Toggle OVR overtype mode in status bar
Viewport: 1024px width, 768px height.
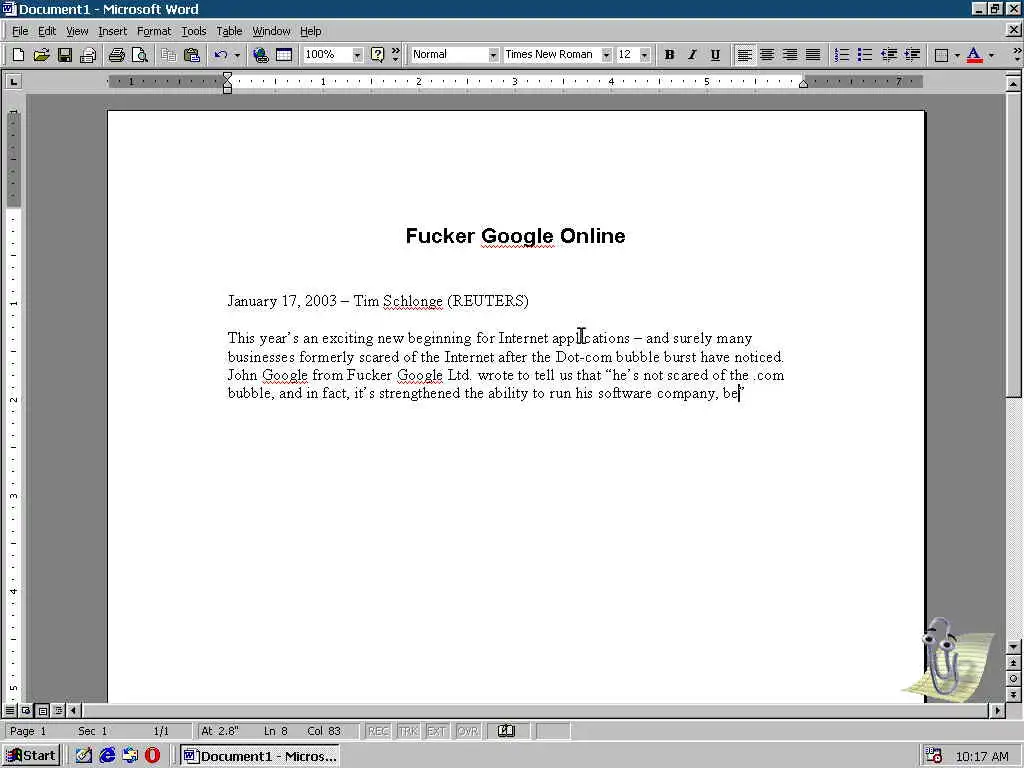point(468,731)
